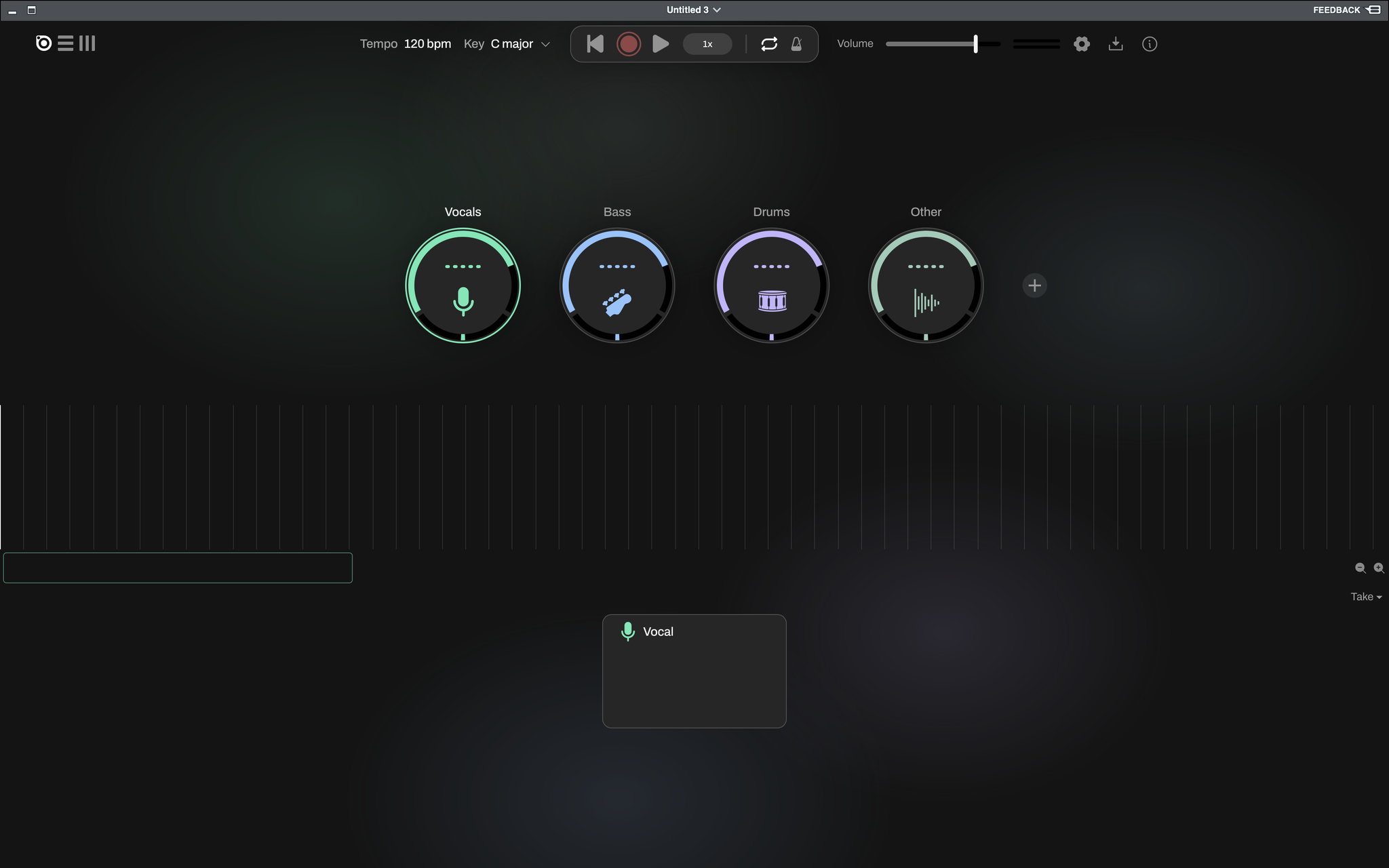Open the Take dropdown
The image size is (1389, 868).
pos(1366,597)
